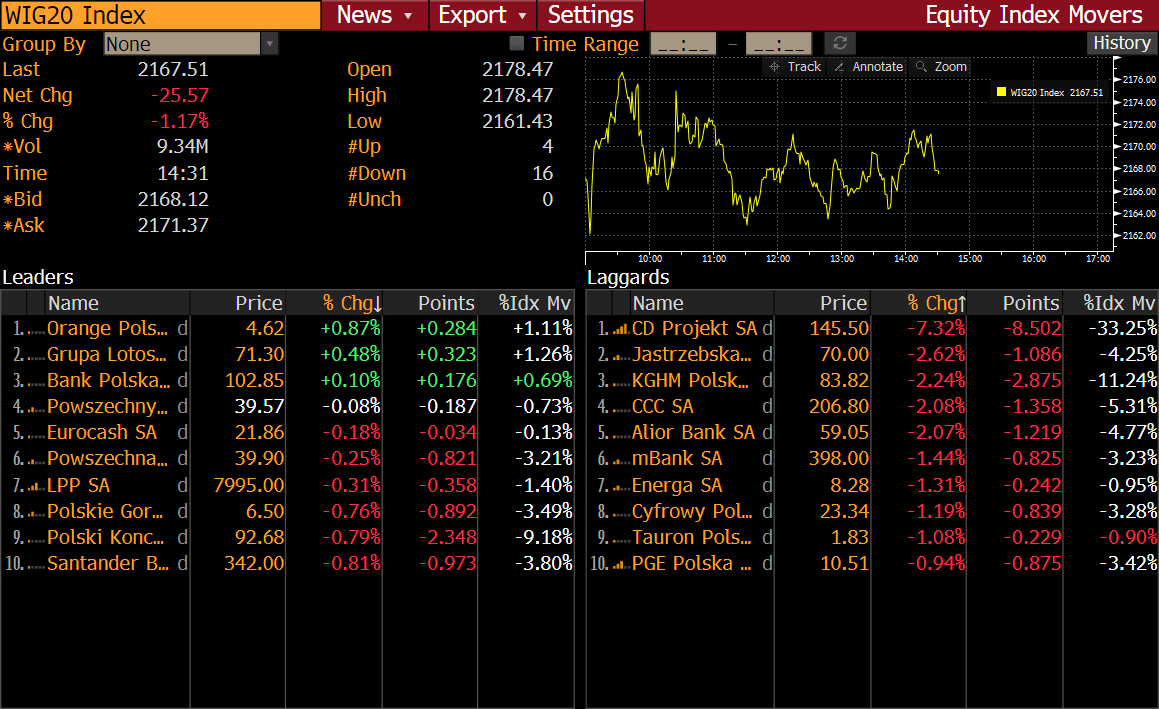Image resolution: width=1159 pixels, height=709 pixels.
Task: Click the yellow WIG20 Index legend swatch
Action: (x=1000, y=93)
